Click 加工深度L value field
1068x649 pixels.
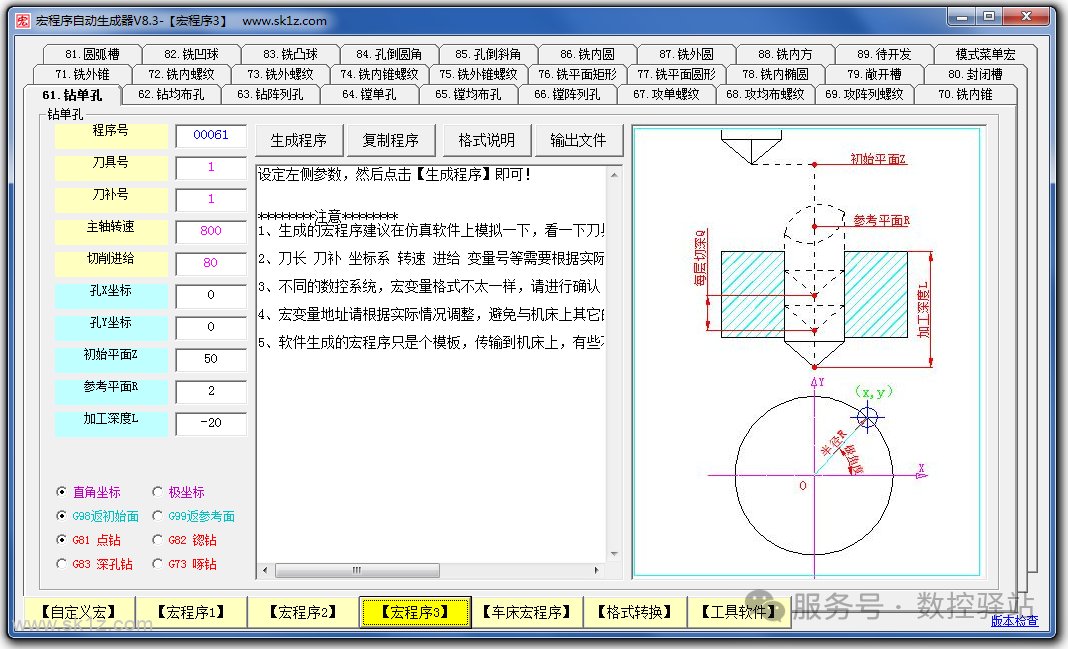[210, 423]
